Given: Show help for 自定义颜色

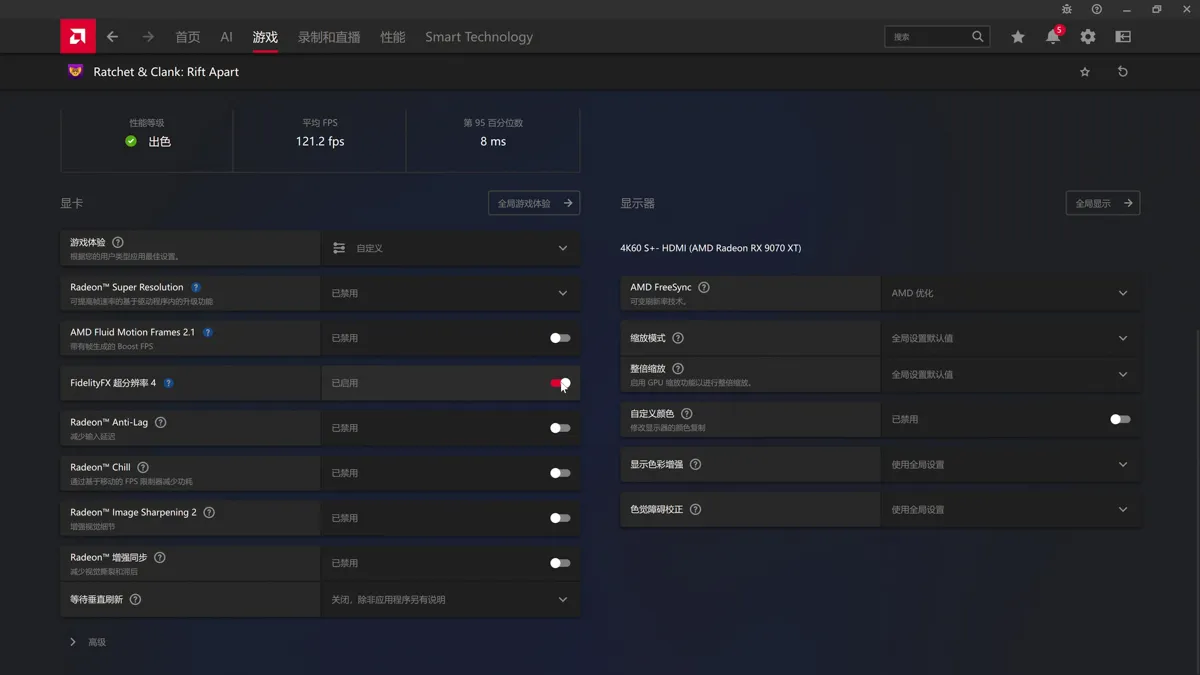Looking at the screenshot, I should pos(686,413).
